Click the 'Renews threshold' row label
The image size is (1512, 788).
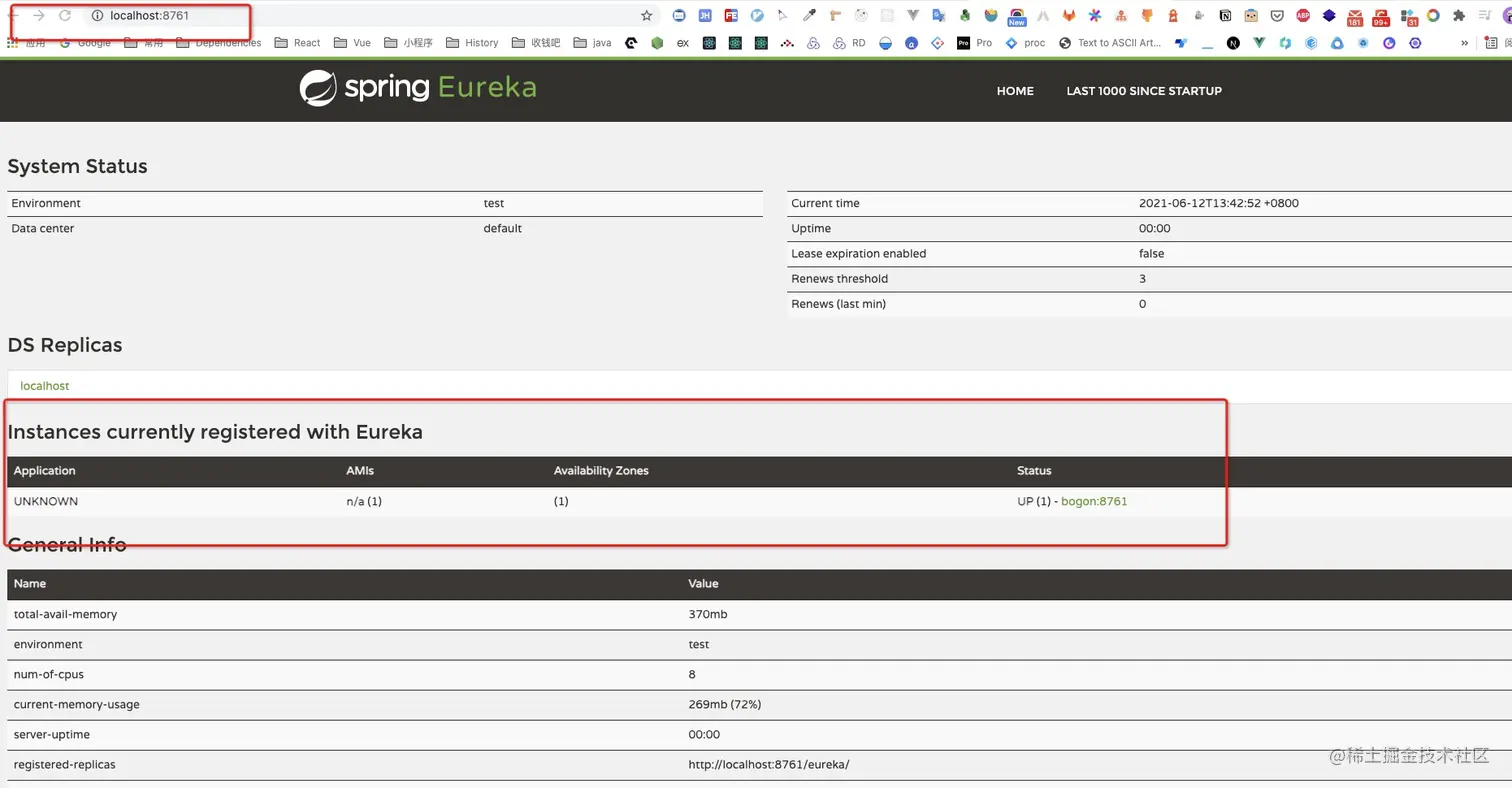coord(840,279)
